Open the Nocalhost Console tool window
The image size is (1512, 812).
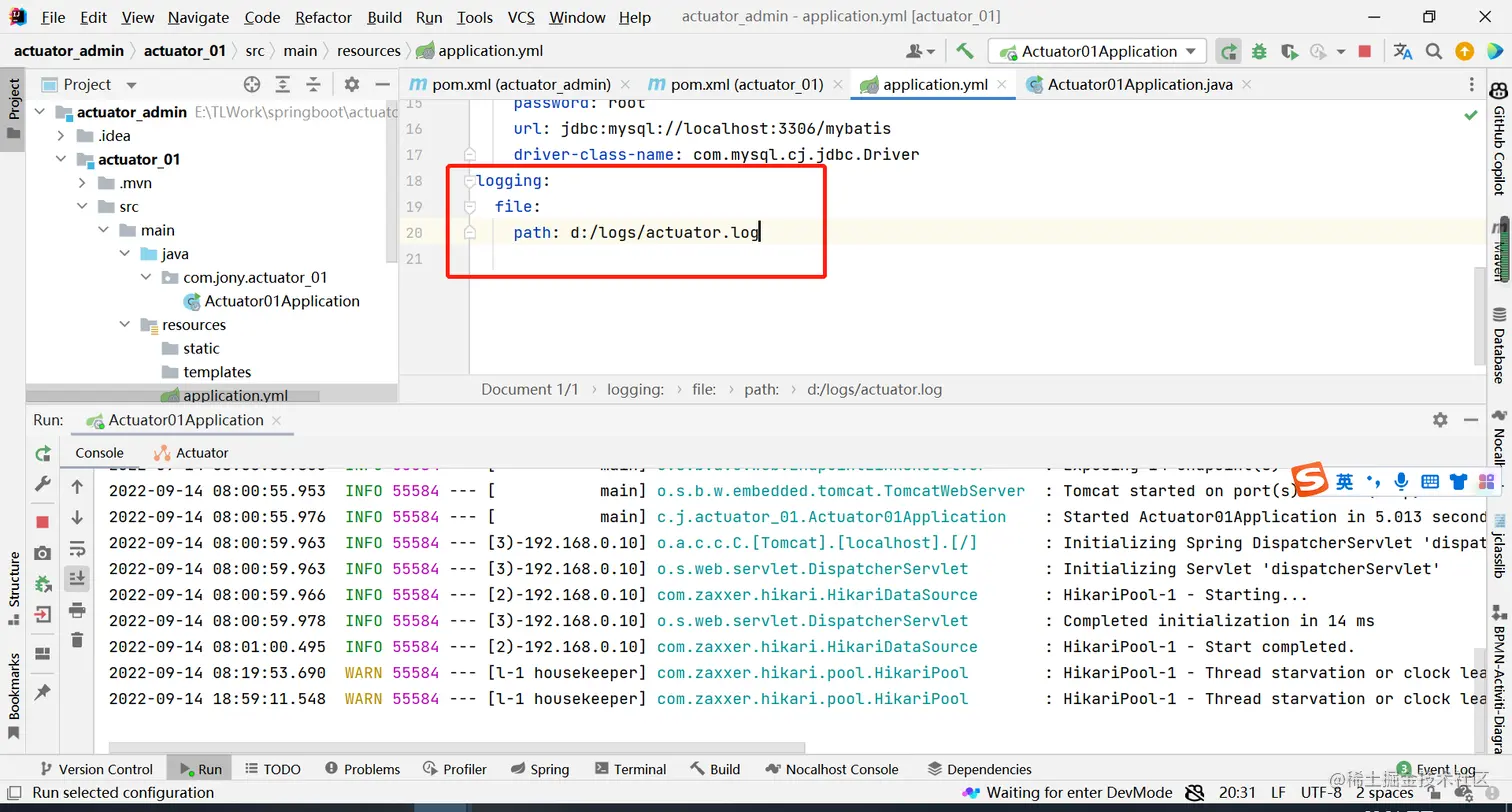(832, 769)
